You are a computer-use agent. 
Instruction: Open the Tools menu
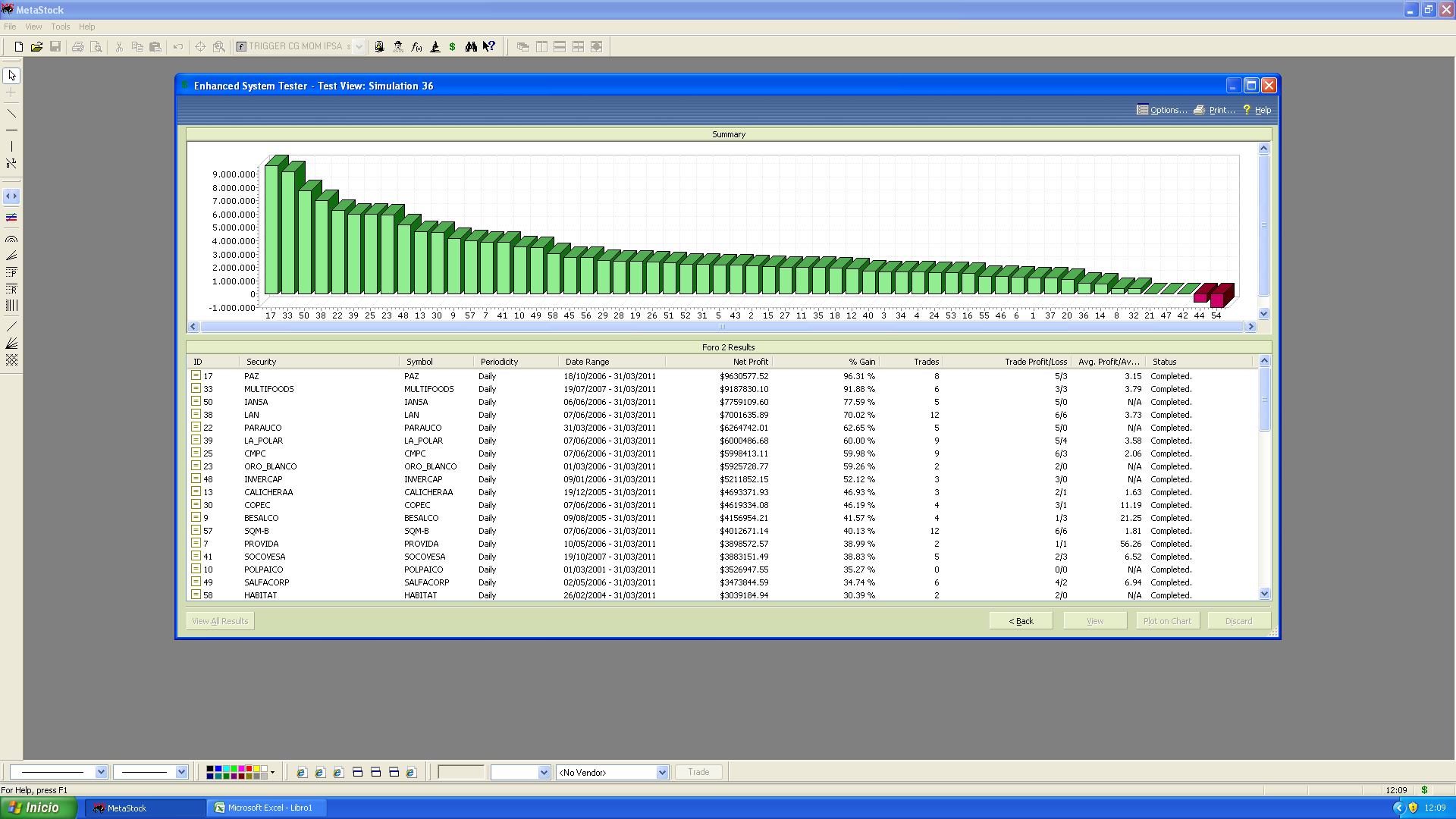[60, 27]
